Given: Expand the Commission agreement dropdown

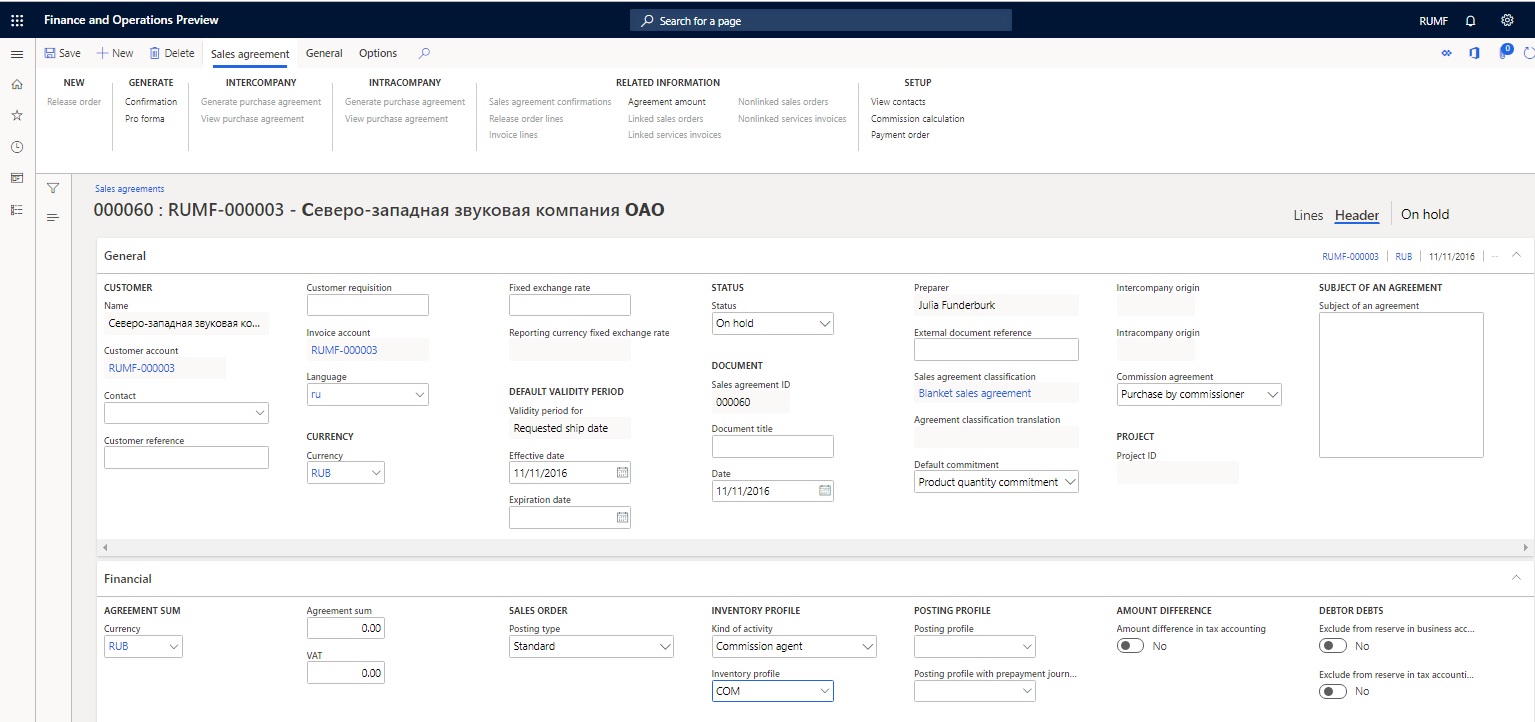Looking at the screenshot, I should point(1199,394).
